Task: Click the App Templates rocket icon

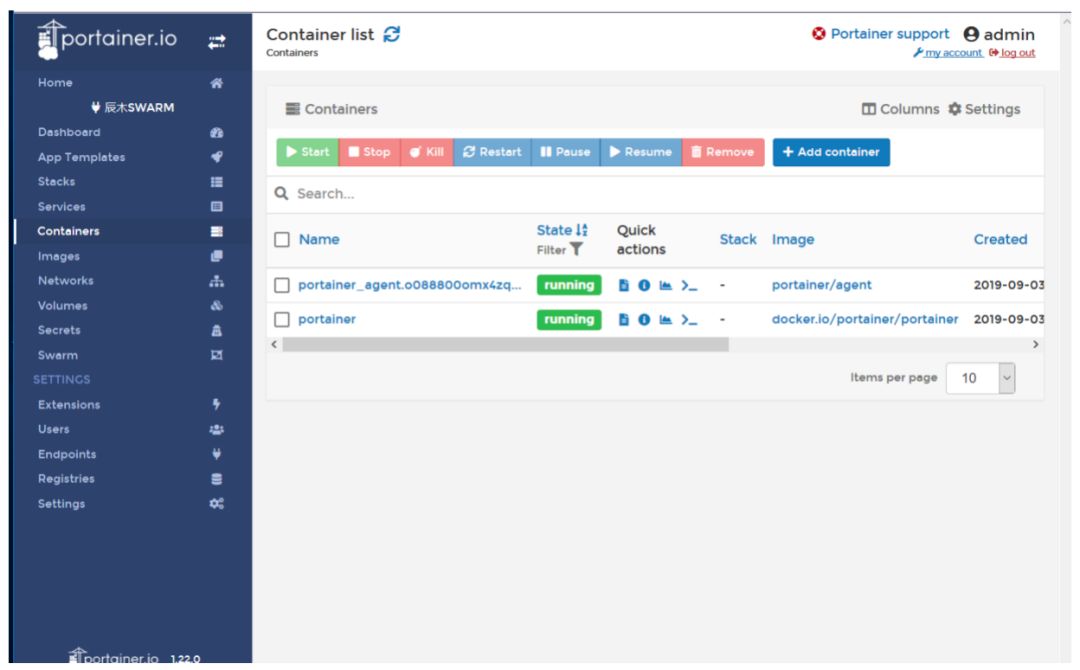Action: click(x=216, y=157)
